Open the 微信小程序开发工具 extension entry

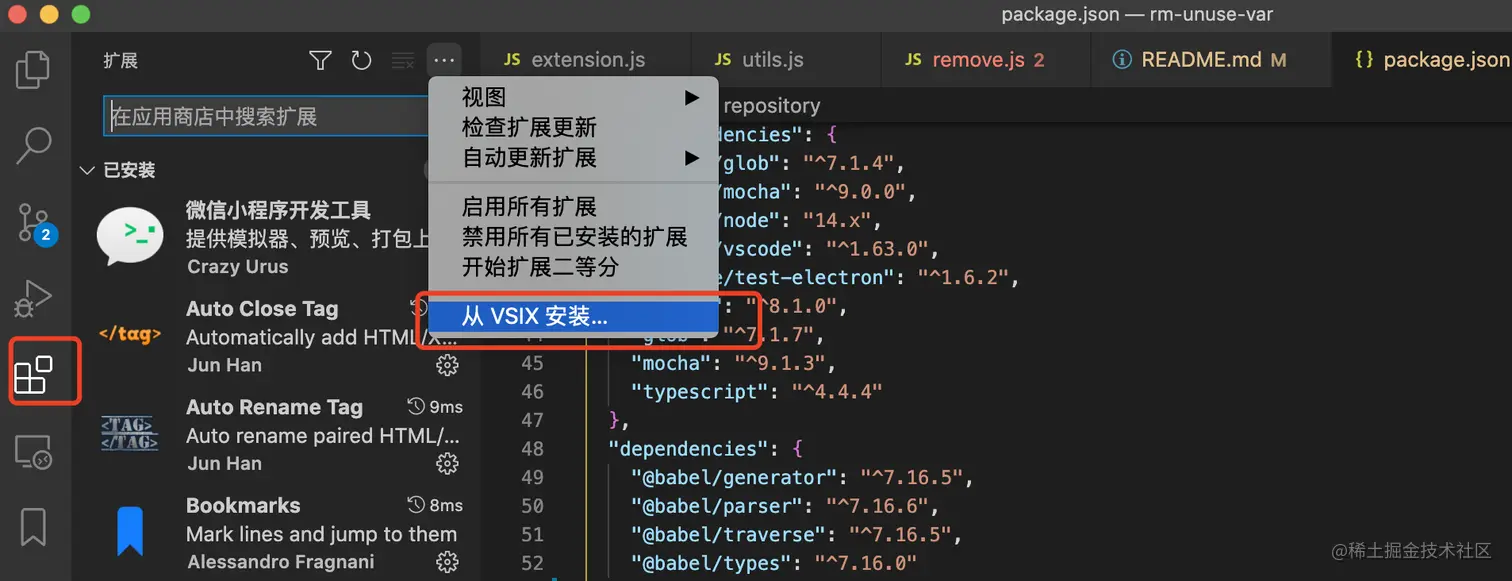[x=280, y=236]
